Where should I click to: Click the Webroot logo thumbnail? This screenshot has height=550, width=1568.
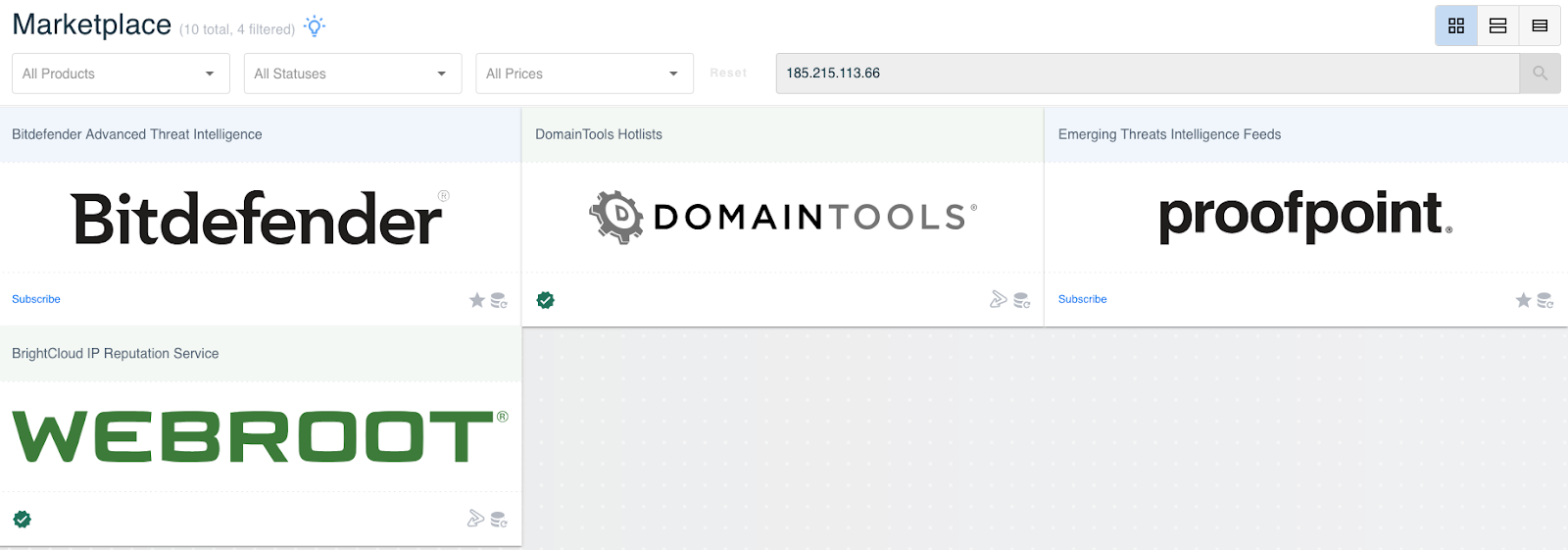[260, 436]
